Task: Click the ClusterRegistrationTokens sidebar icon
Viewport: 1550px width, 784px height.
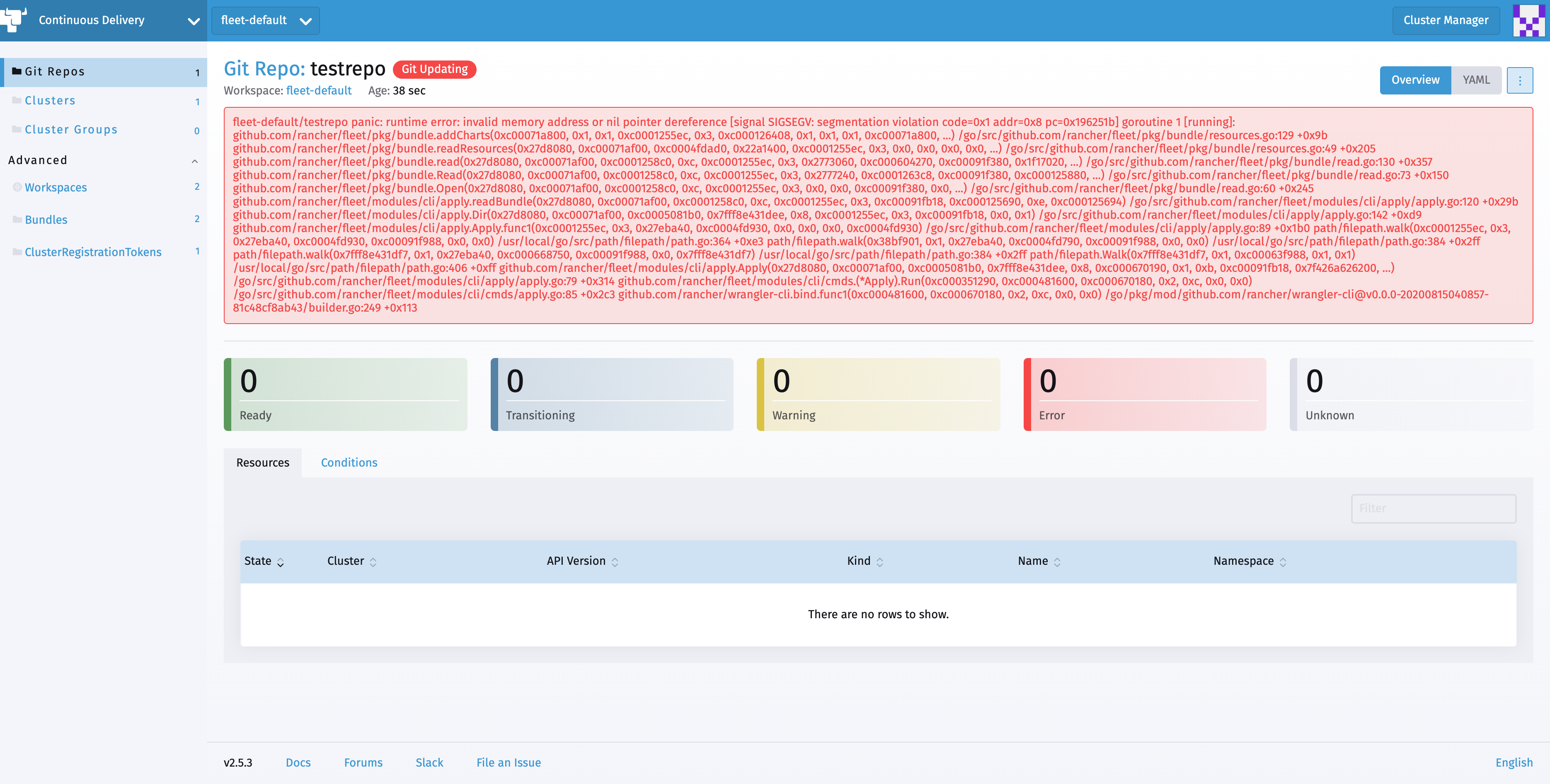Action: (x=17, y=252)
